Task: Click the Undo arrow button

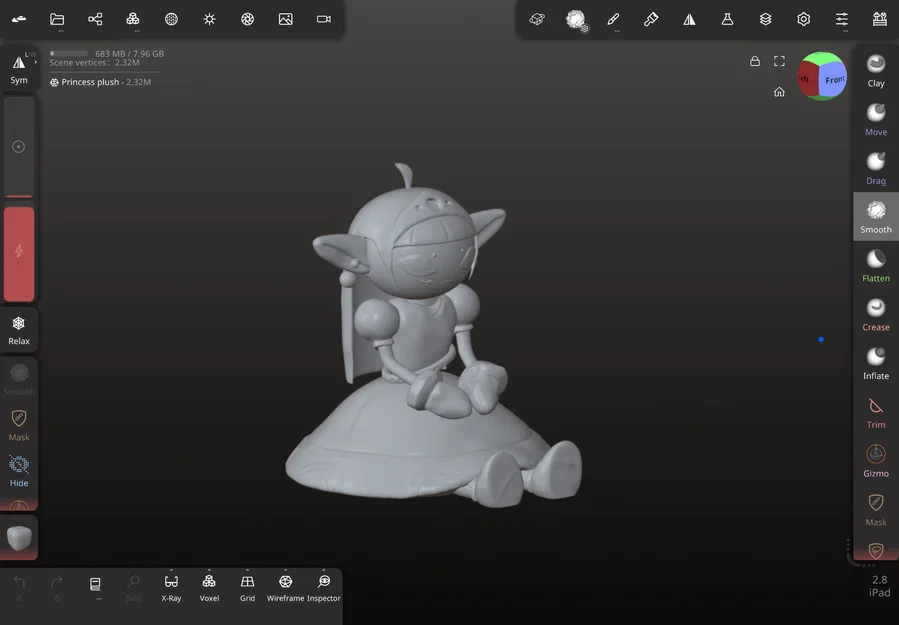Action: 19,588
